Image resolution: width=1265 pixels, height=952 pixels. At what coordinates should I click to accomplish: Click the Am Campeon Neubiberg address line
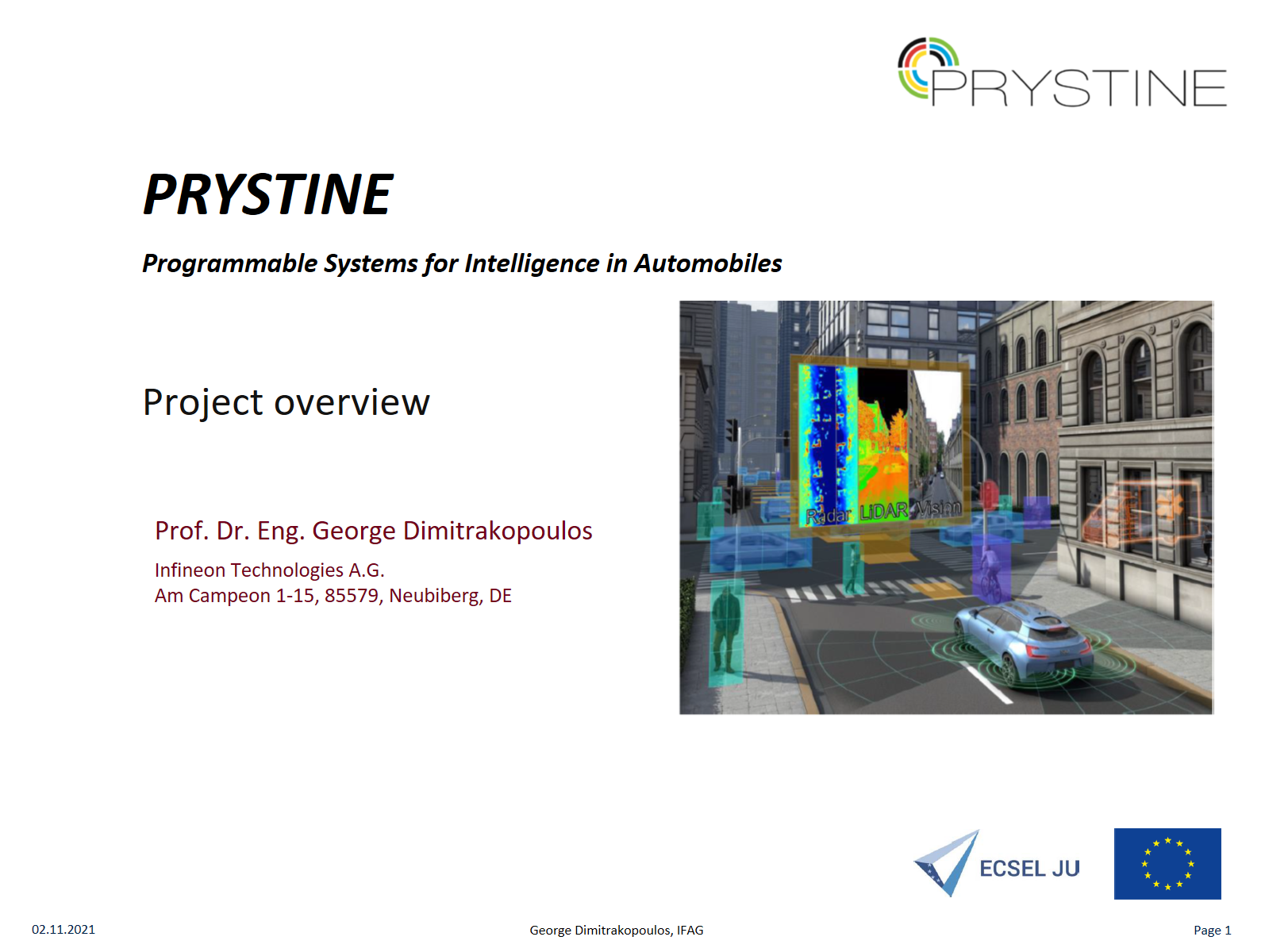coord(333,596)
